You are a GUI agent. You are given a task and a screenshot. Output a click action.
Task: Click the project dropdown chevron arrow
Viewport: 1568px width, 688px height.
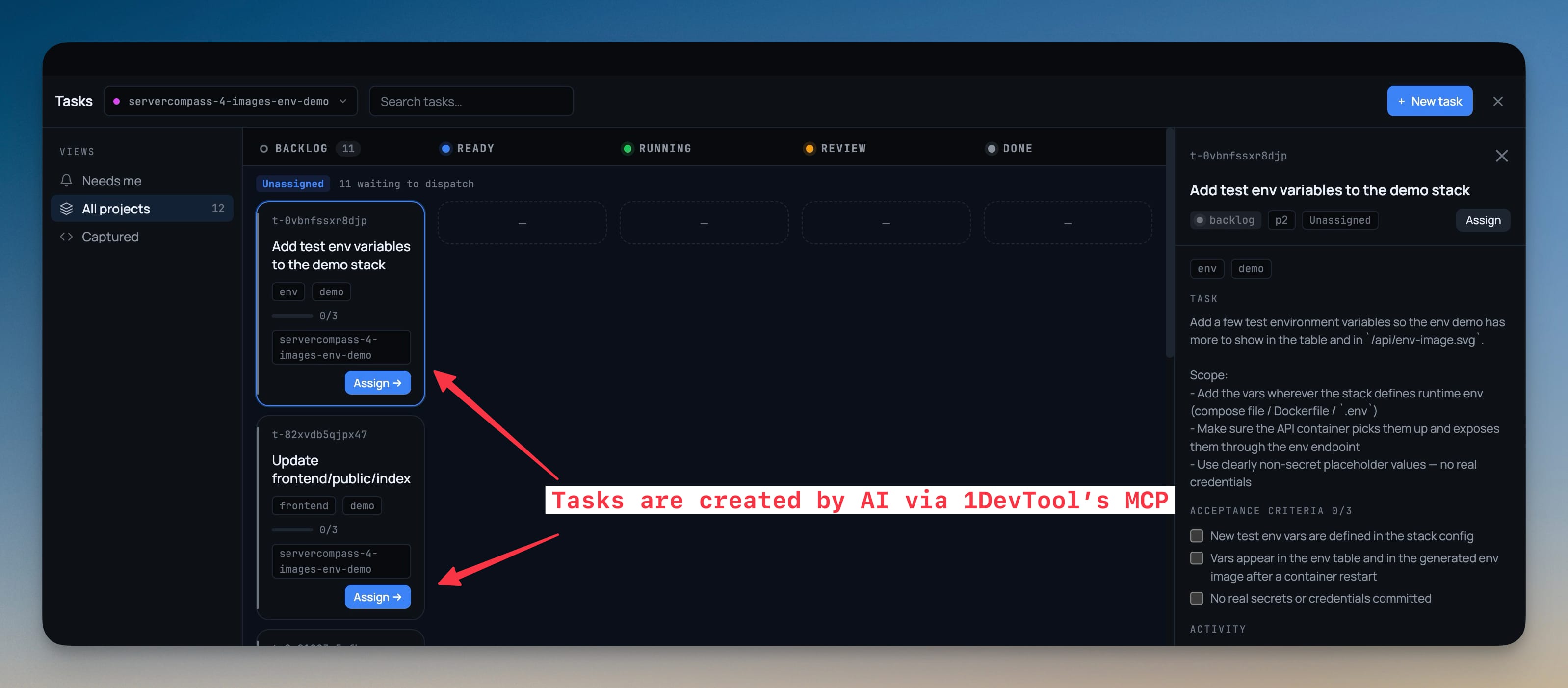[343, 101]
